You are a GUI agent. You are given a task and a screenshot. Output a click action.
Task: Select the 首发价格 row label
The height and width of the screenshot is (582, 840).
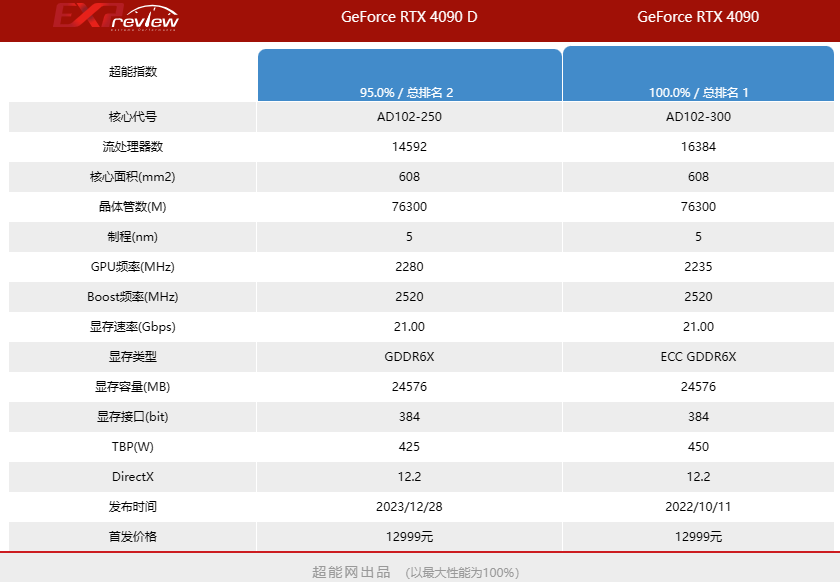pos(131,537)
